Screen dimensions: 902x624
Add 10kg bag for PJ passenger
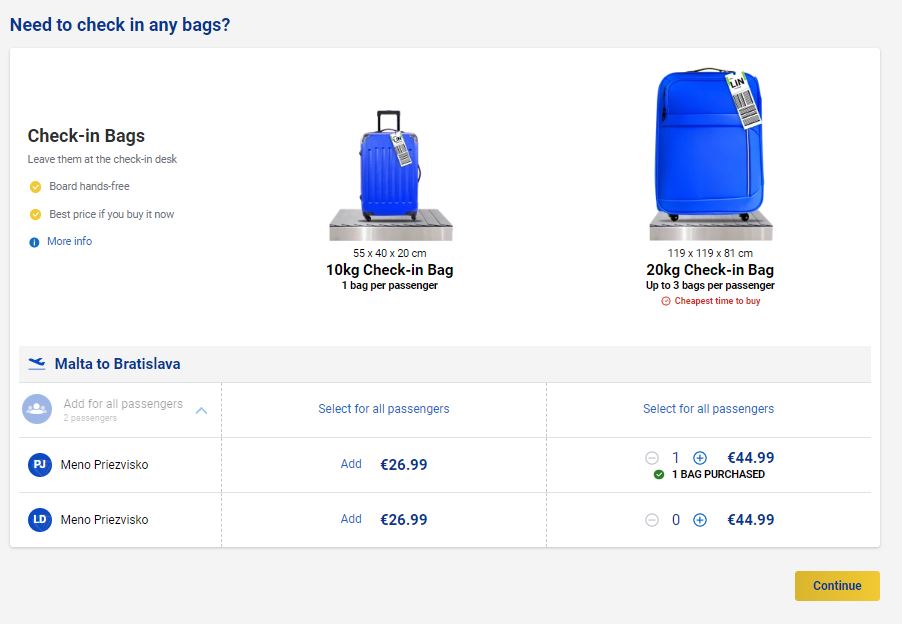(351, 464)
